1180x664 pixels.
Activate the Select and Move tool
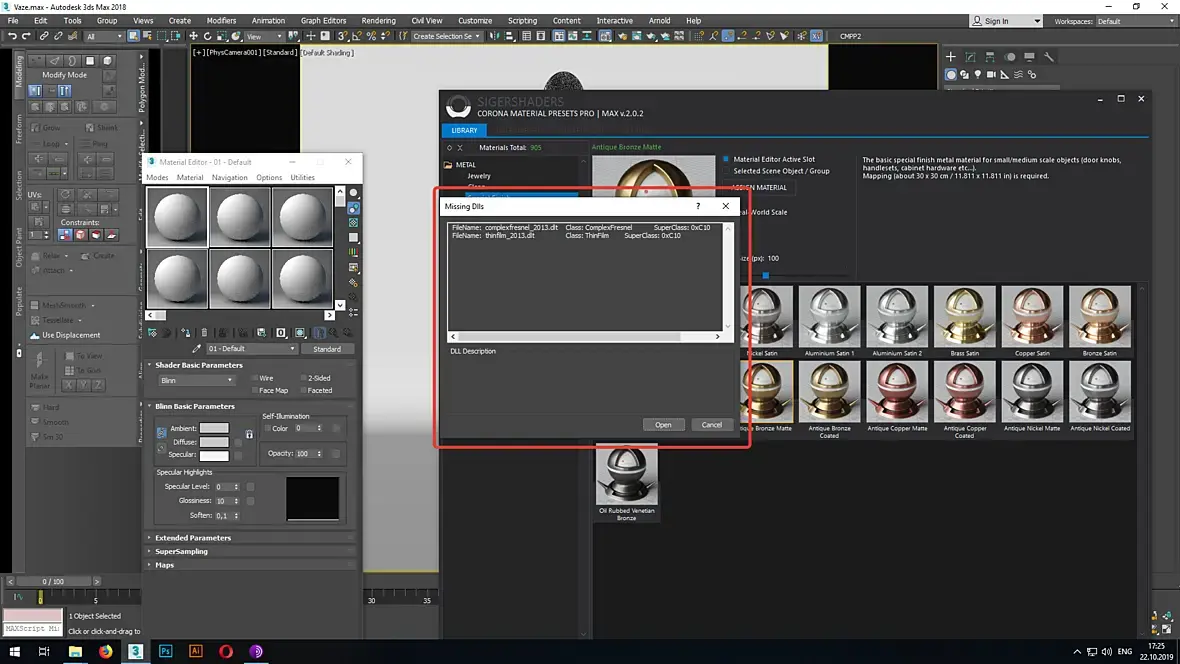pyautogui.click(x=193, y=36)
